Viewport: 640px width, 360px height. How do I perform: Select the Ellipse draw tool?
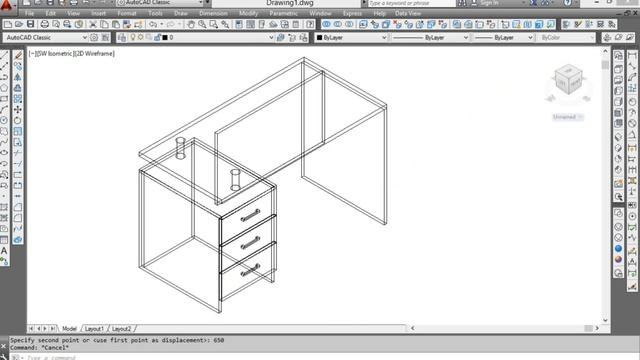click(x=4, y=153)
